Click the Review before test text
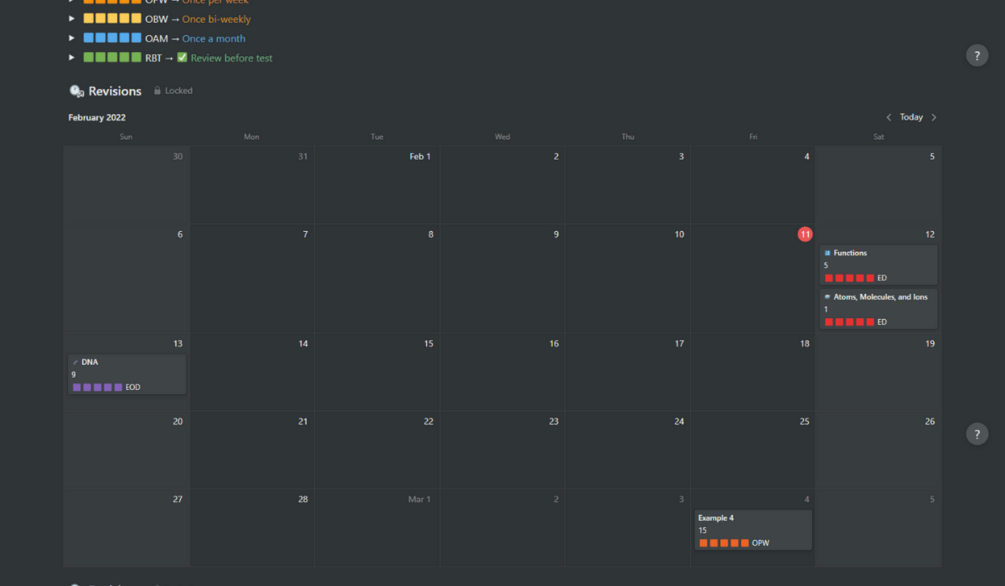Screen dimensions: 1005x586 click(x=231, y=58)
